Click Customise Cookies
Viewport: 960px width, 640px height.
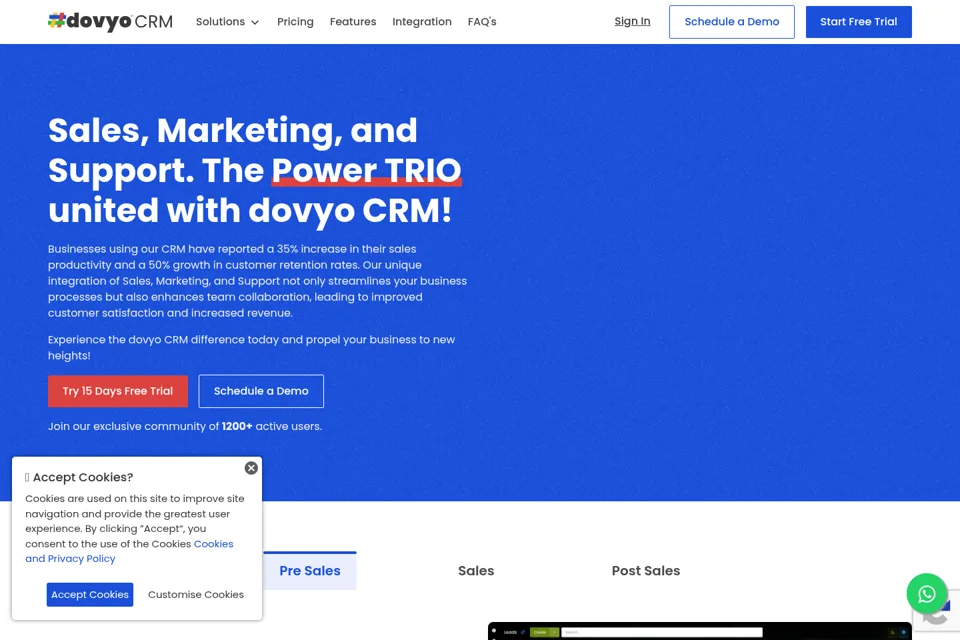196,595
